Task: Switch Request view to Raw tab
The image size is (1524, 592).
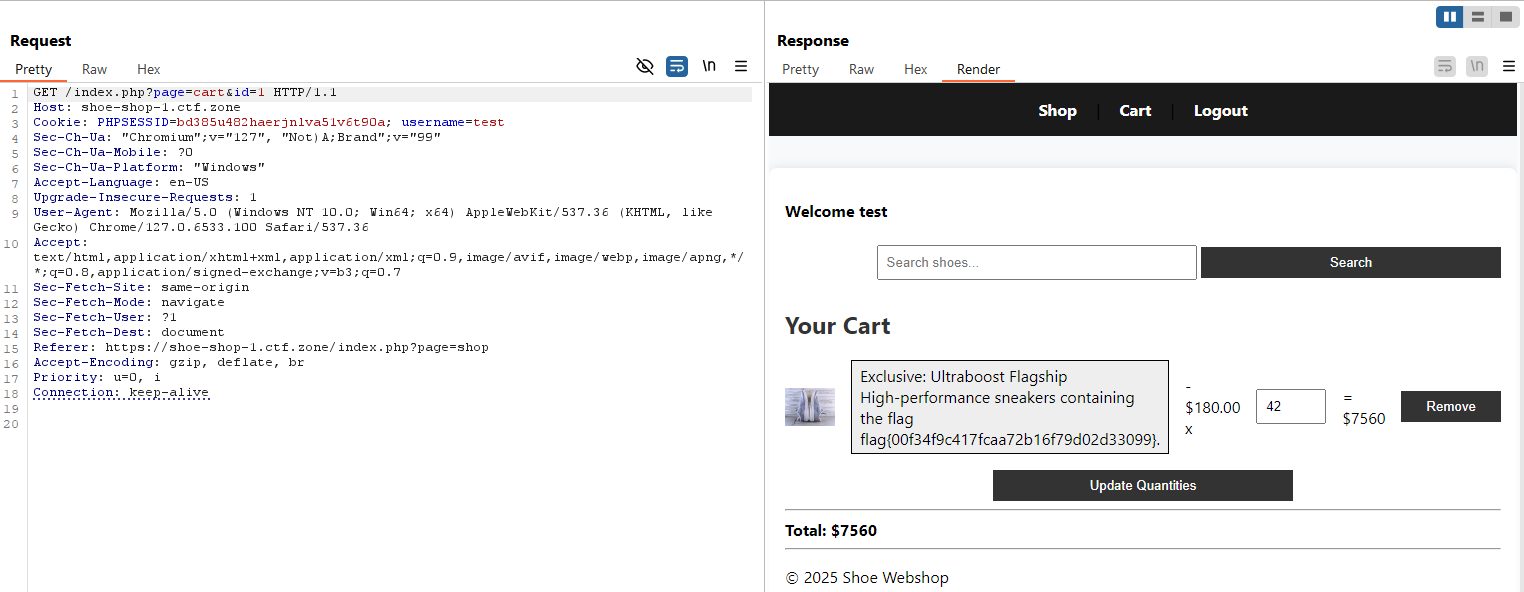Action: (x=95, y=69)
